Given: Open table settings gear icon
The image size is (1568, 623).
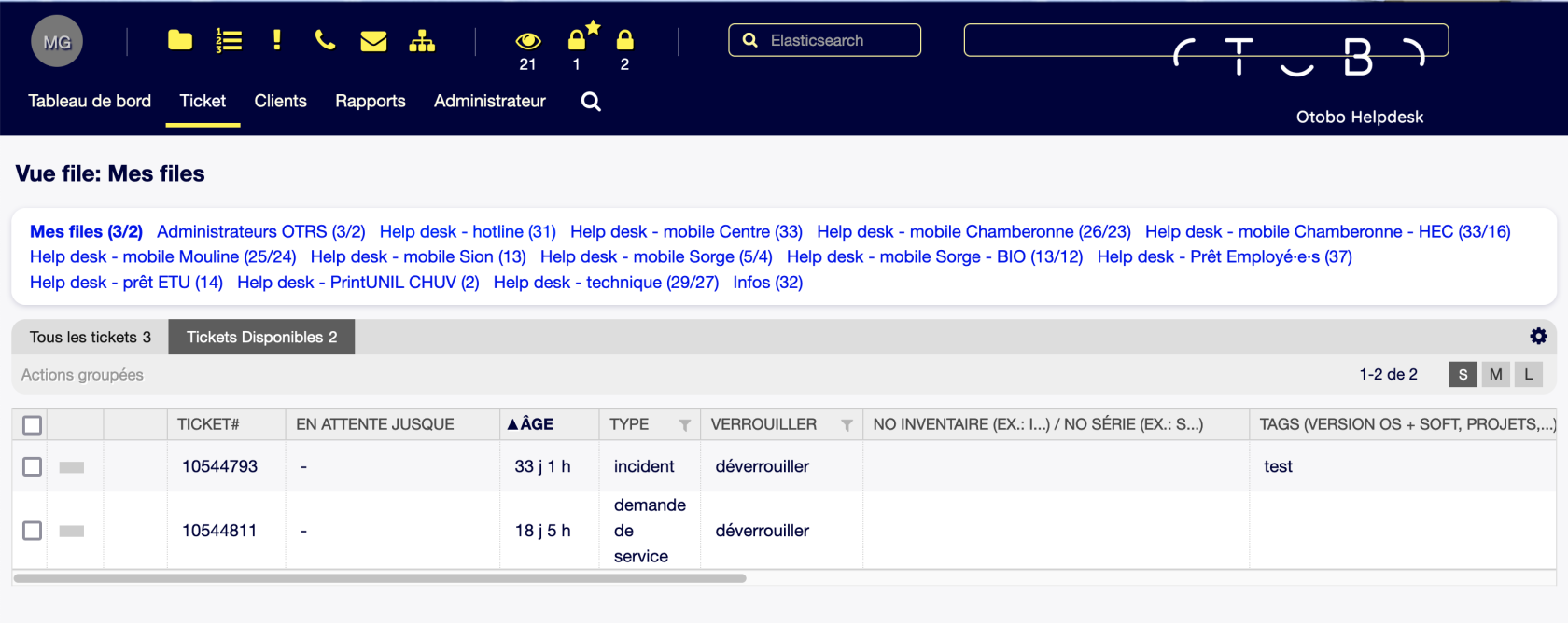Looking at the screenshot, I should pos(1538,337).
